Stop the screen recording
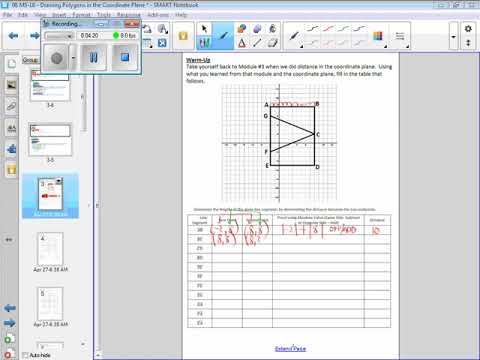The image size is (480, 360). (x=125, y=58)
